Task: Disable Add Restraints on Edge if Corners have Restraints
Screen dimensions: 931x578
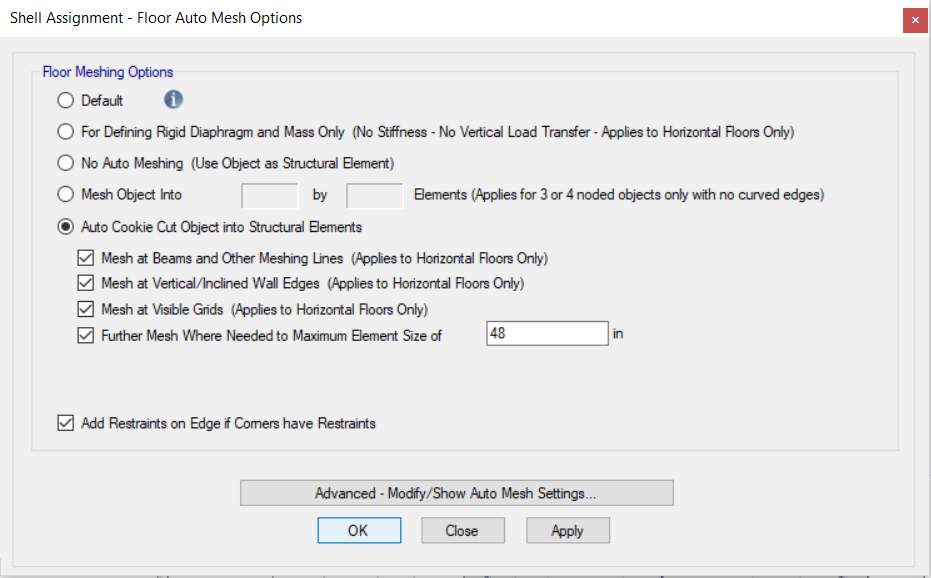Action: 65,423
